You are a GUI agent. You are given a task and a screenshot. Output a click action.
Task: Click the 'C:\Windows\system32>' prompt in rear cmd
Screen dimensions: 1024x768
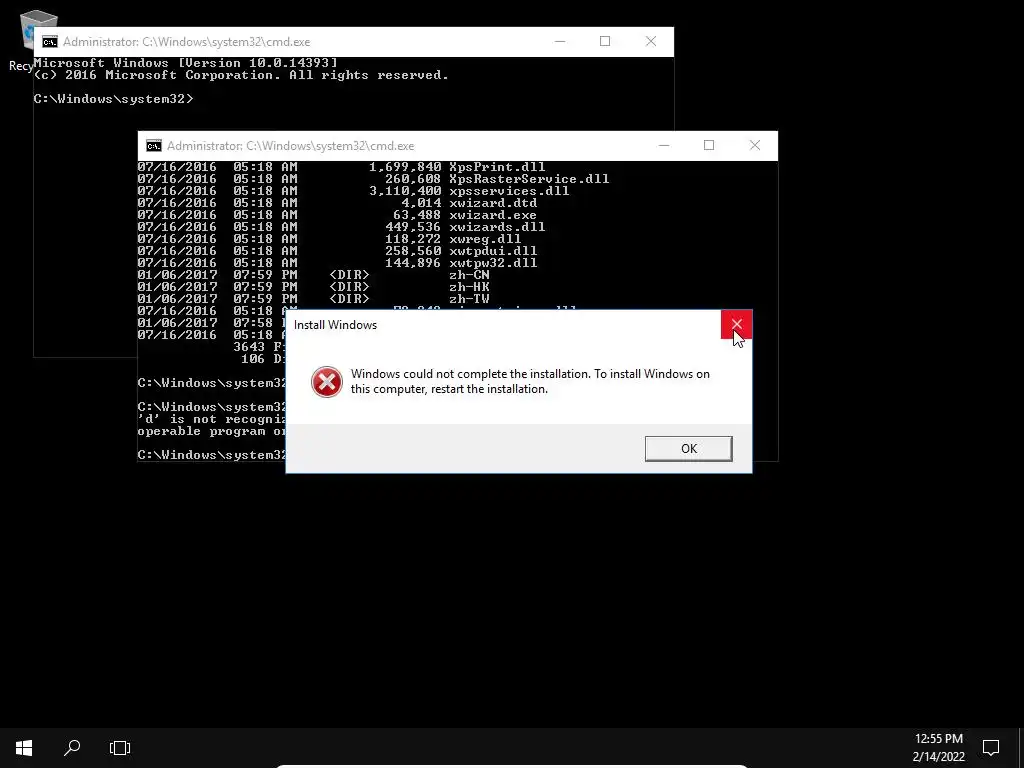tap(114, 99)
